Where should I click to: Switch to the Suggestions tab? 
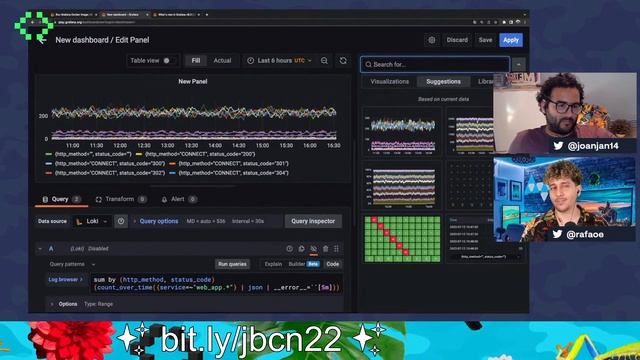(x=443, y=82)
